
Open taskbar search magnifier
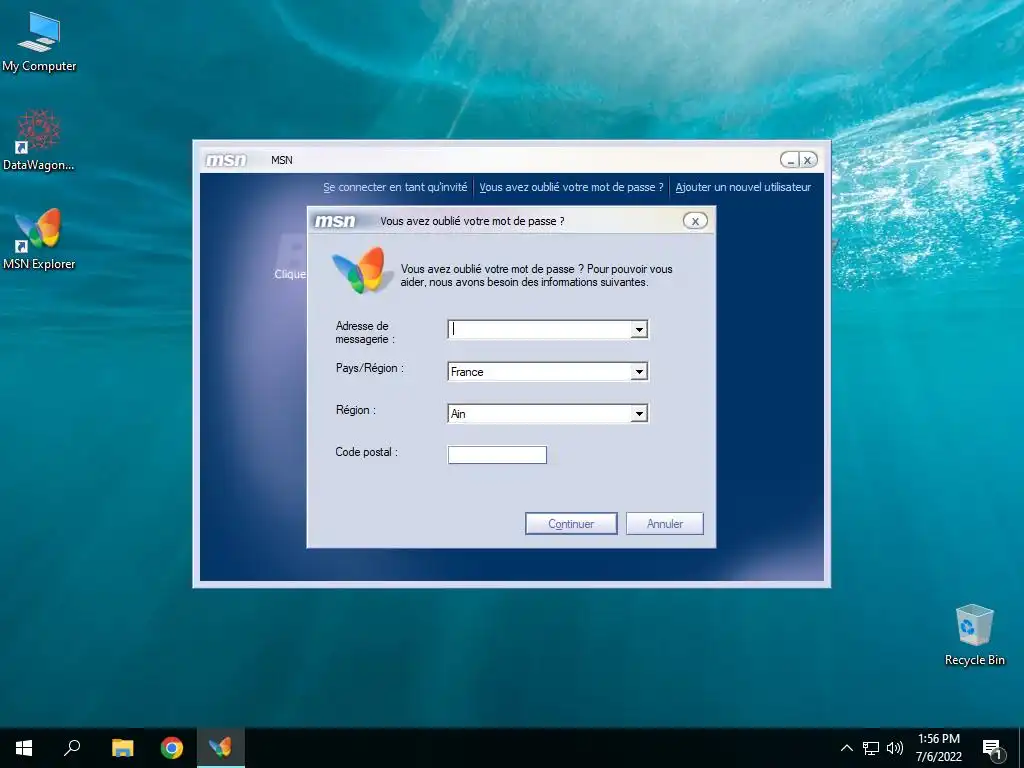coord(72,748)
